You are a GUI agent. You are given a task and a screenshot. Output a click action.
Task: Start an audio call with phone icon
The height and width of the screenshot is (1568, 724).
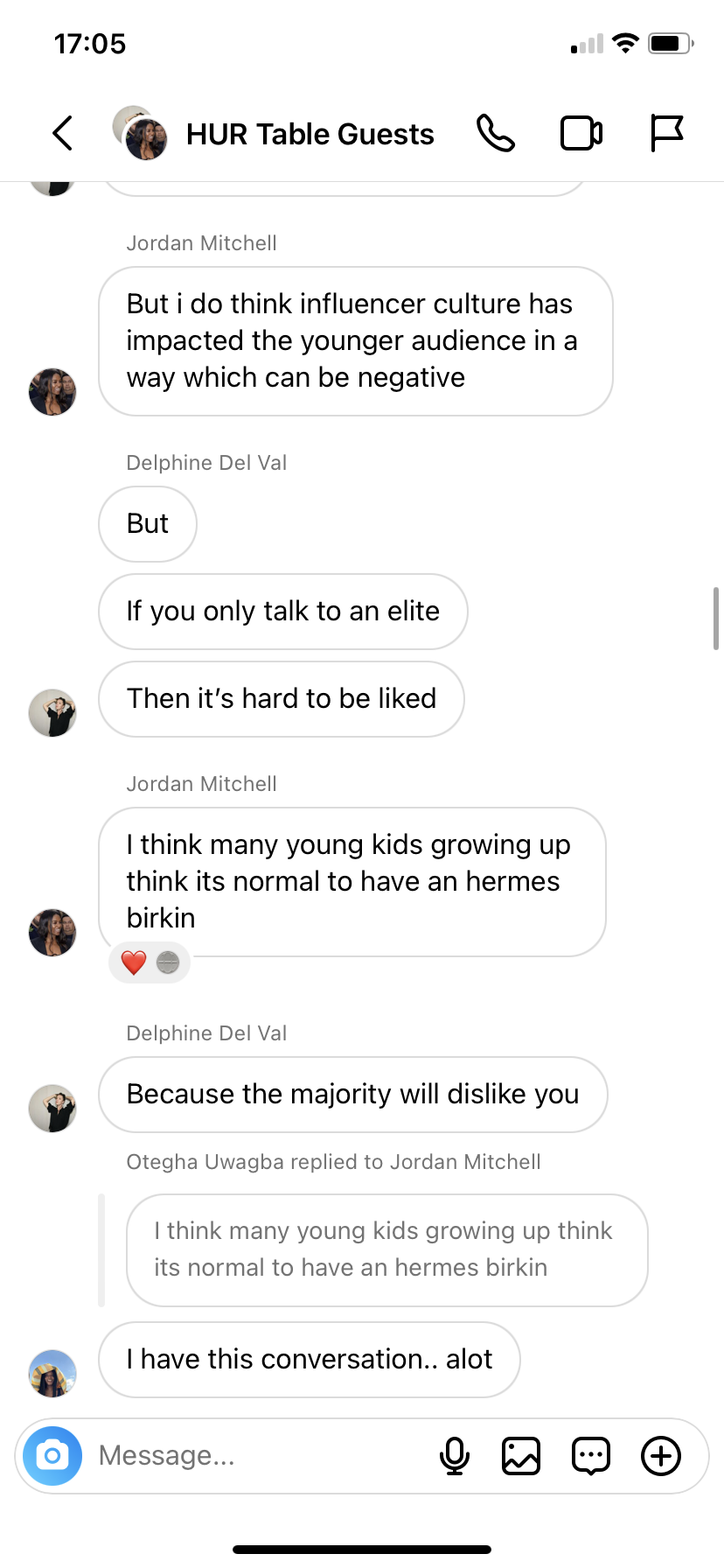496,133
